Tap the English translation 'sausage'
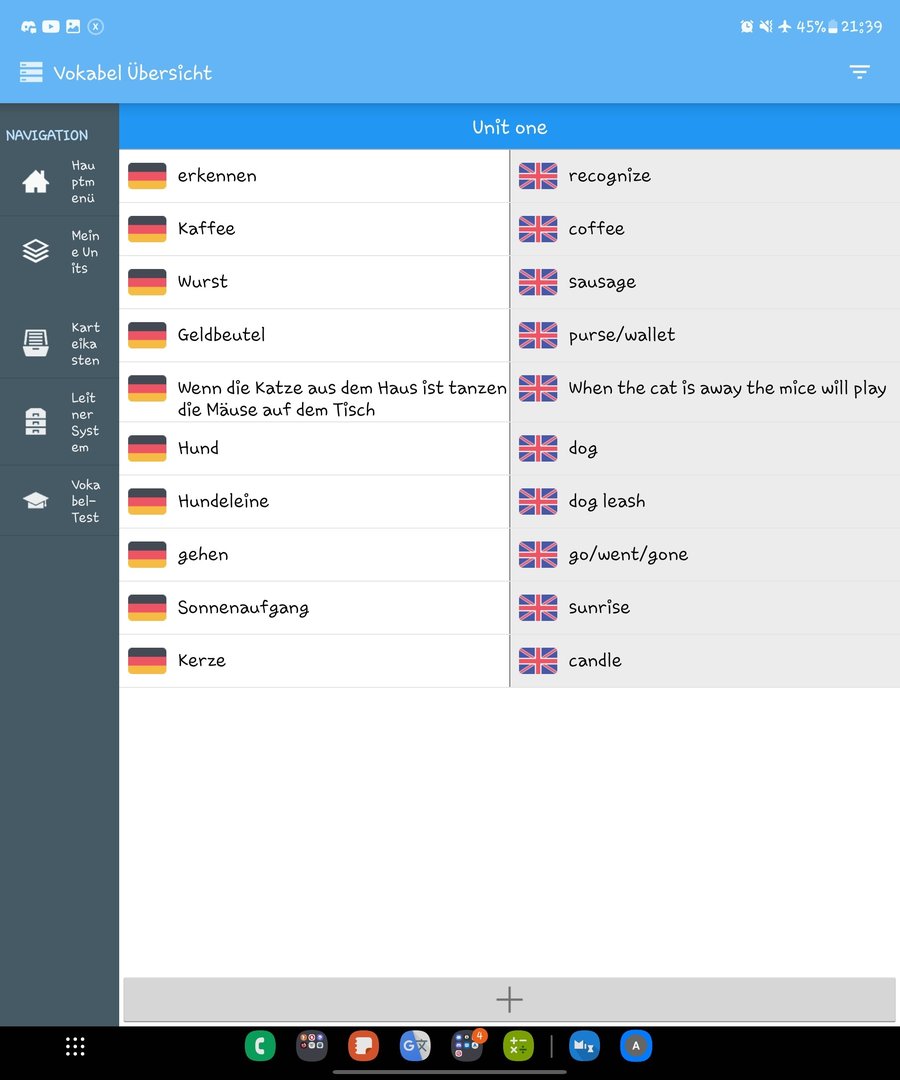900x1080 pixels. 602,282
